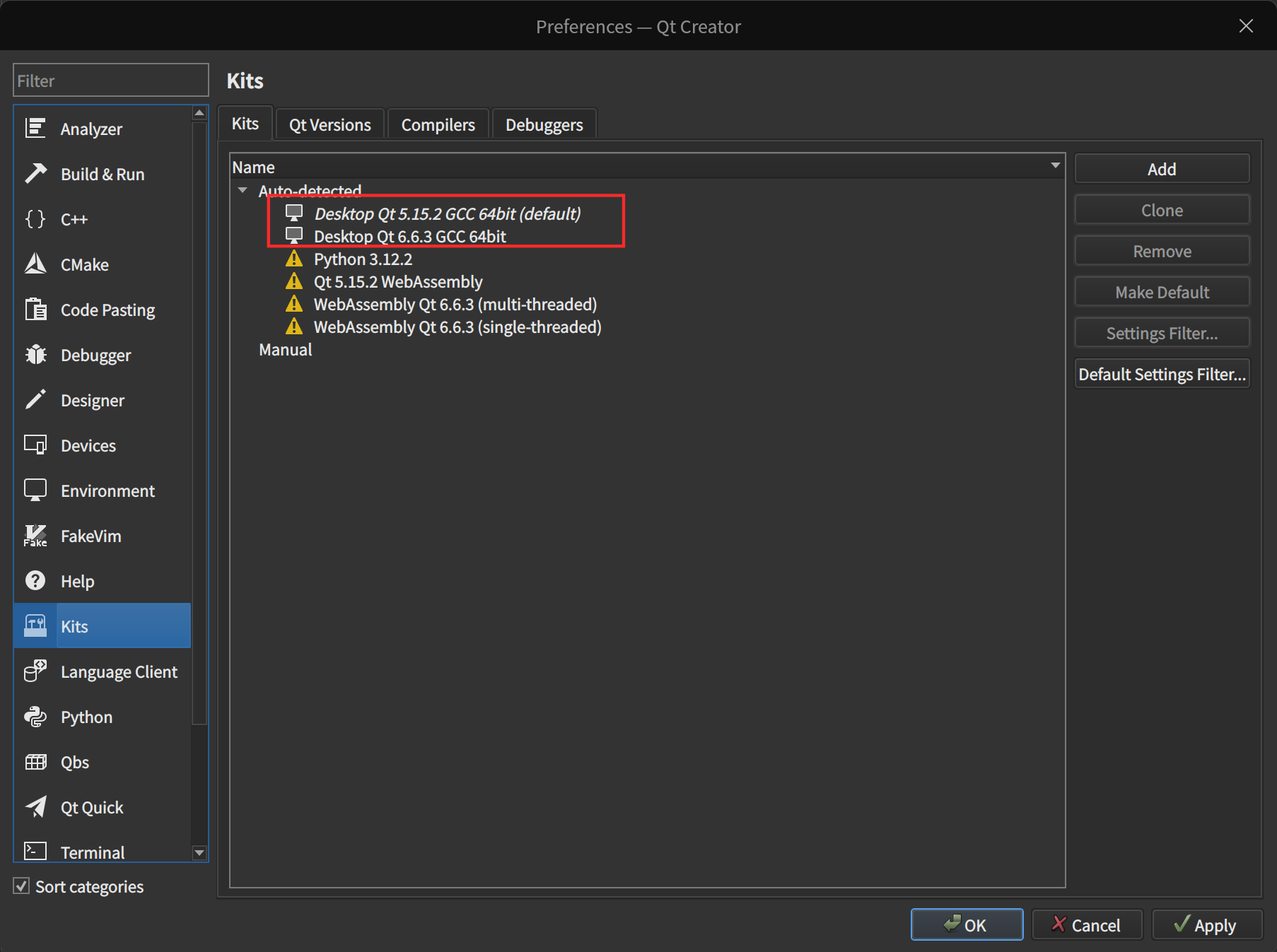Switch to the Debuggers tab
This screenshot has height=952, width=1277.
coord(544,124)
